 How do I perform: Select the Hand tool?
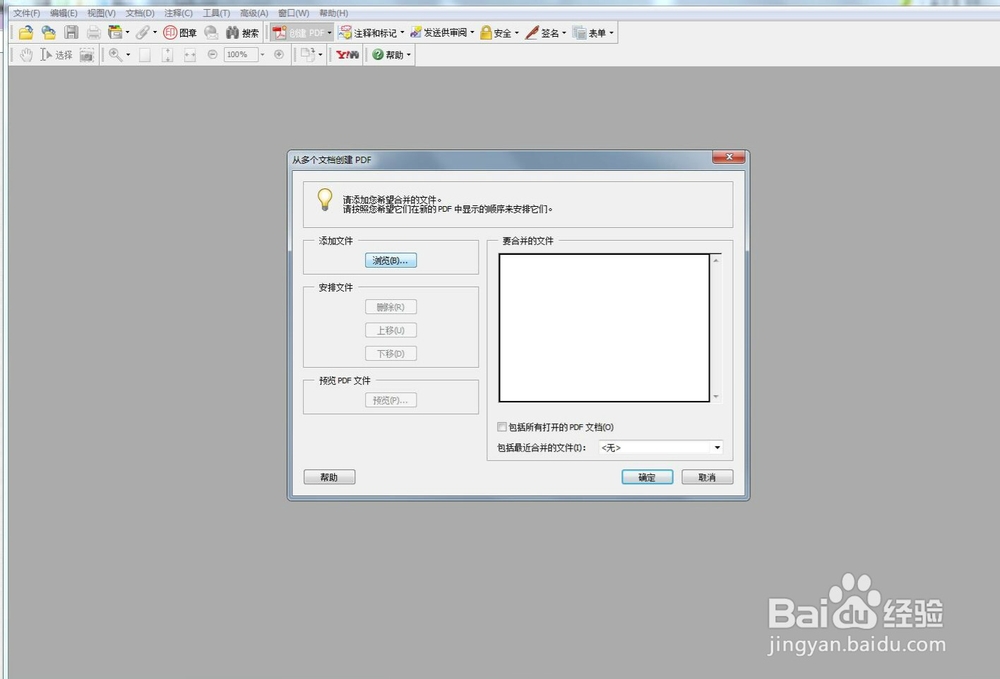click(x=26, y=55)
